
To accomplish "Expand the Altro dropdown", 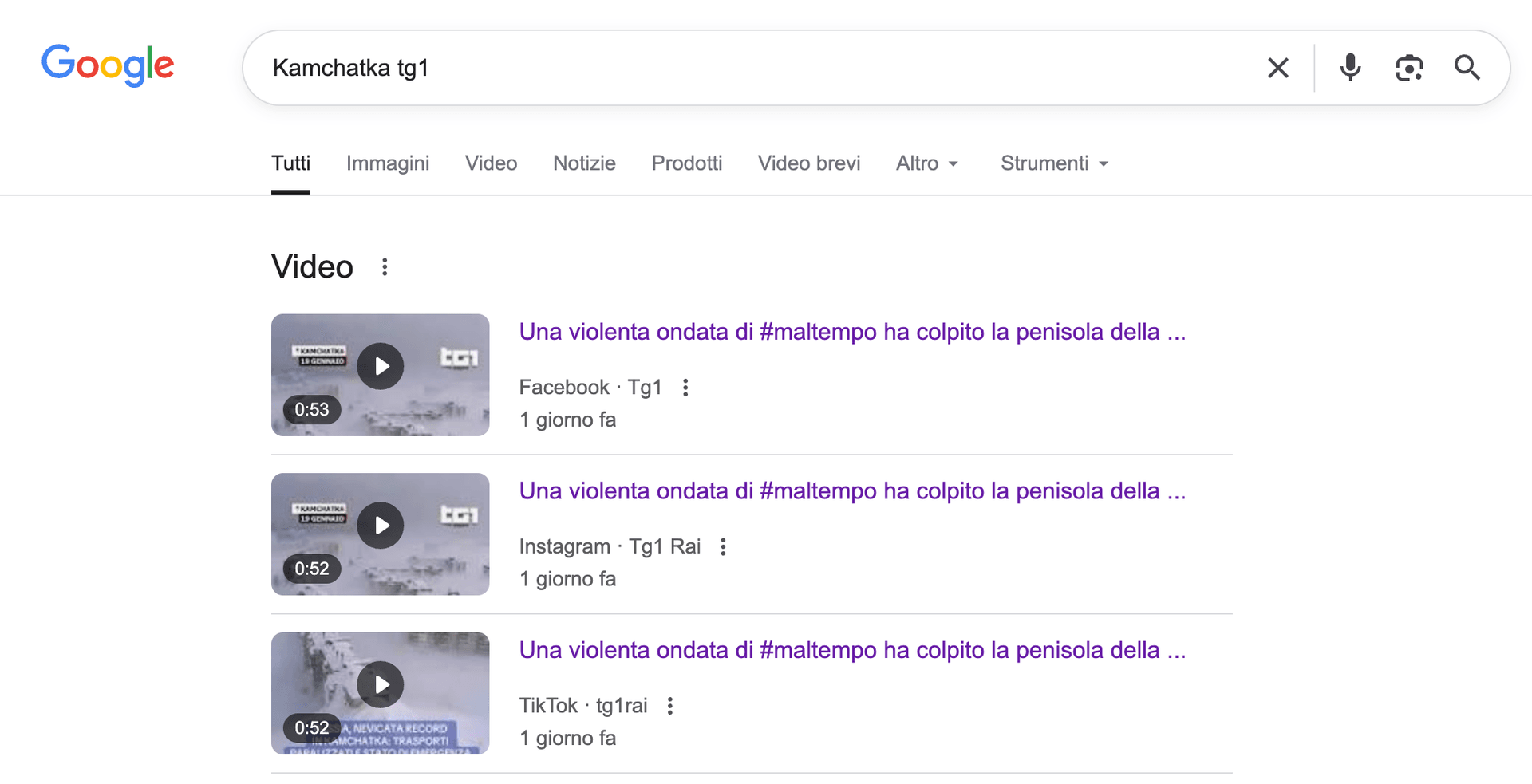I will click(926, 163).
